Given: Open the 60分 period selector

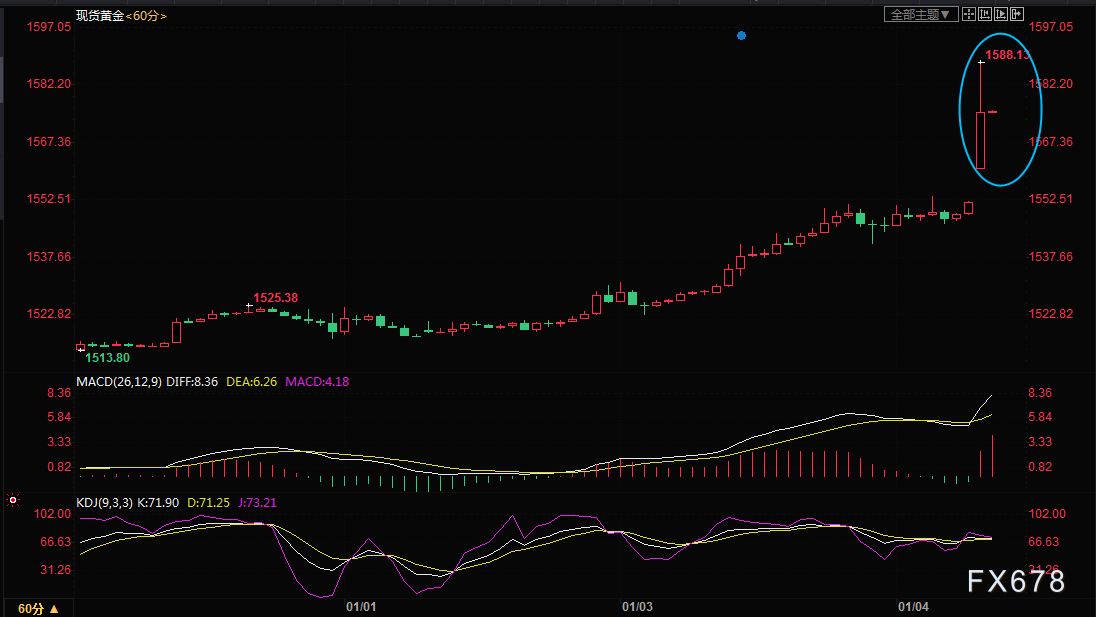Looking at the screenshot, I should coord(38,609).
